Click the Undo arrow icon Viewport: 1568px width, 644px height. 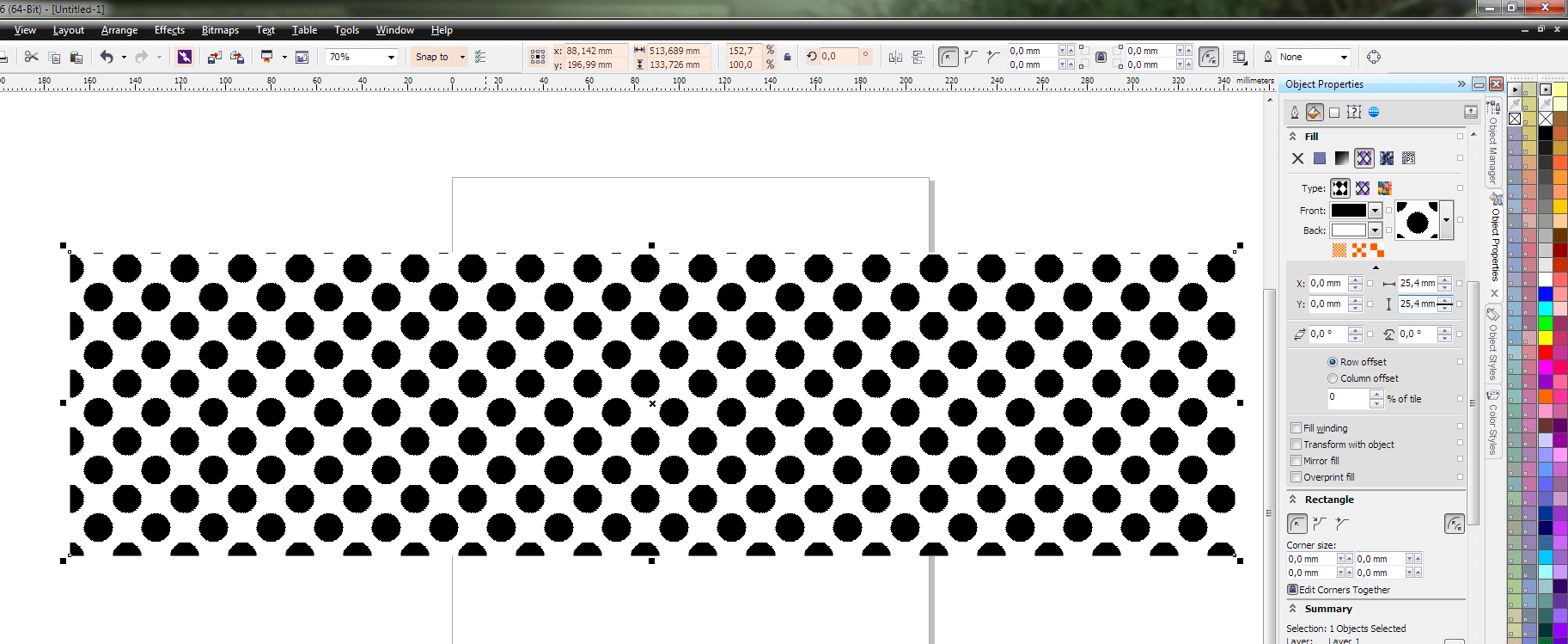pyautogui.click(x=107, y=57)
